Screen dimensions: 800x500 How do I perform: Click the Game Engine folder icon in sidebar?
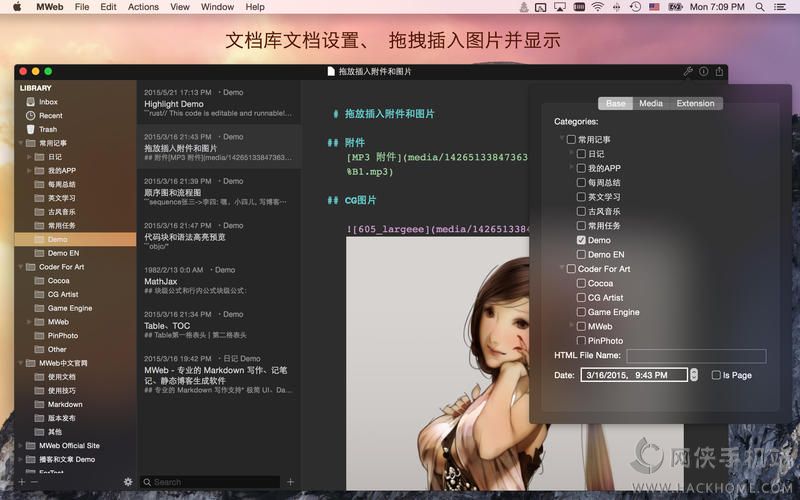pos(39,308)
